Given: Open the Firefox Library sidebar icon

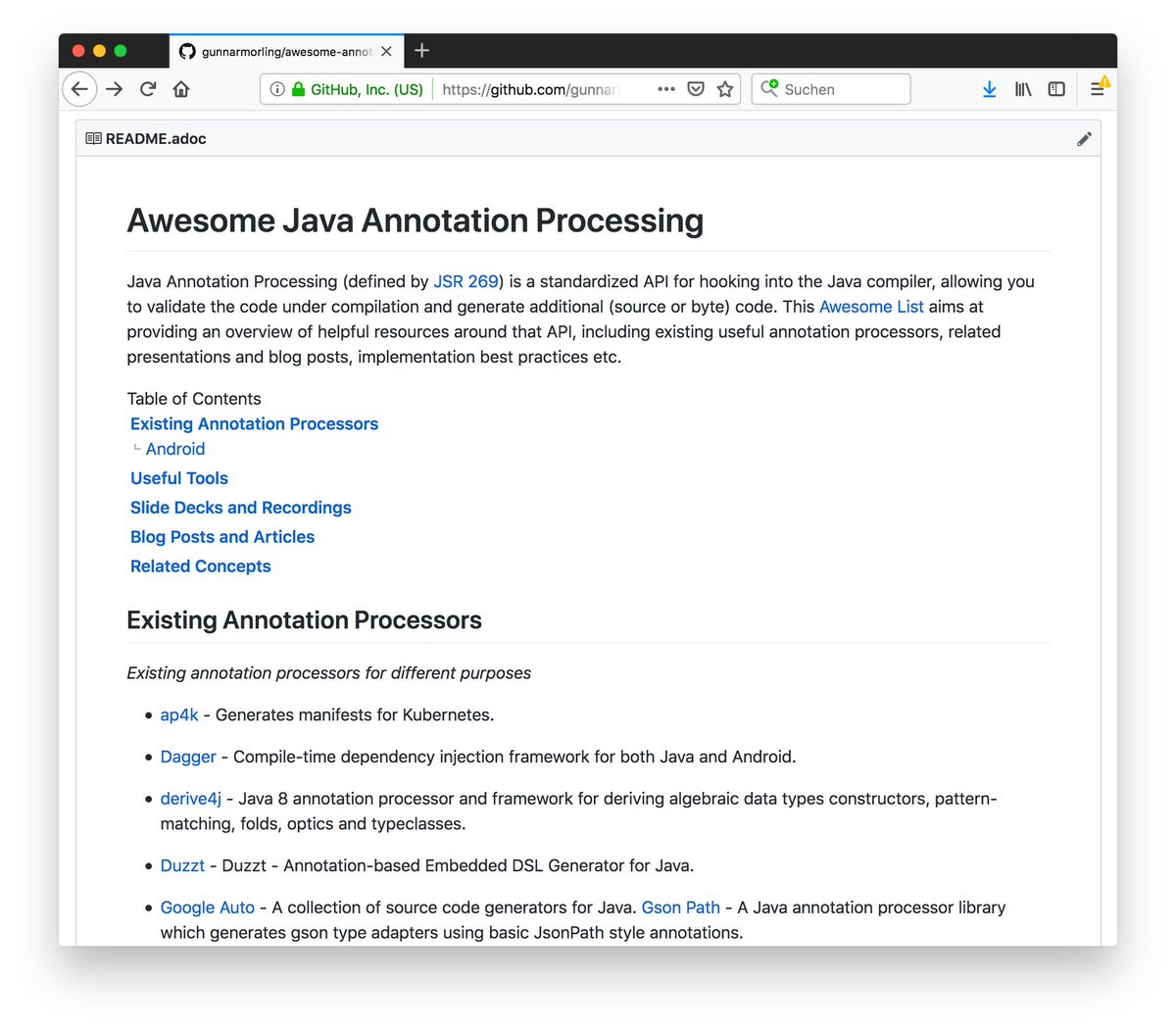Looking at the screenshot, I should [x=1022, y=88].
